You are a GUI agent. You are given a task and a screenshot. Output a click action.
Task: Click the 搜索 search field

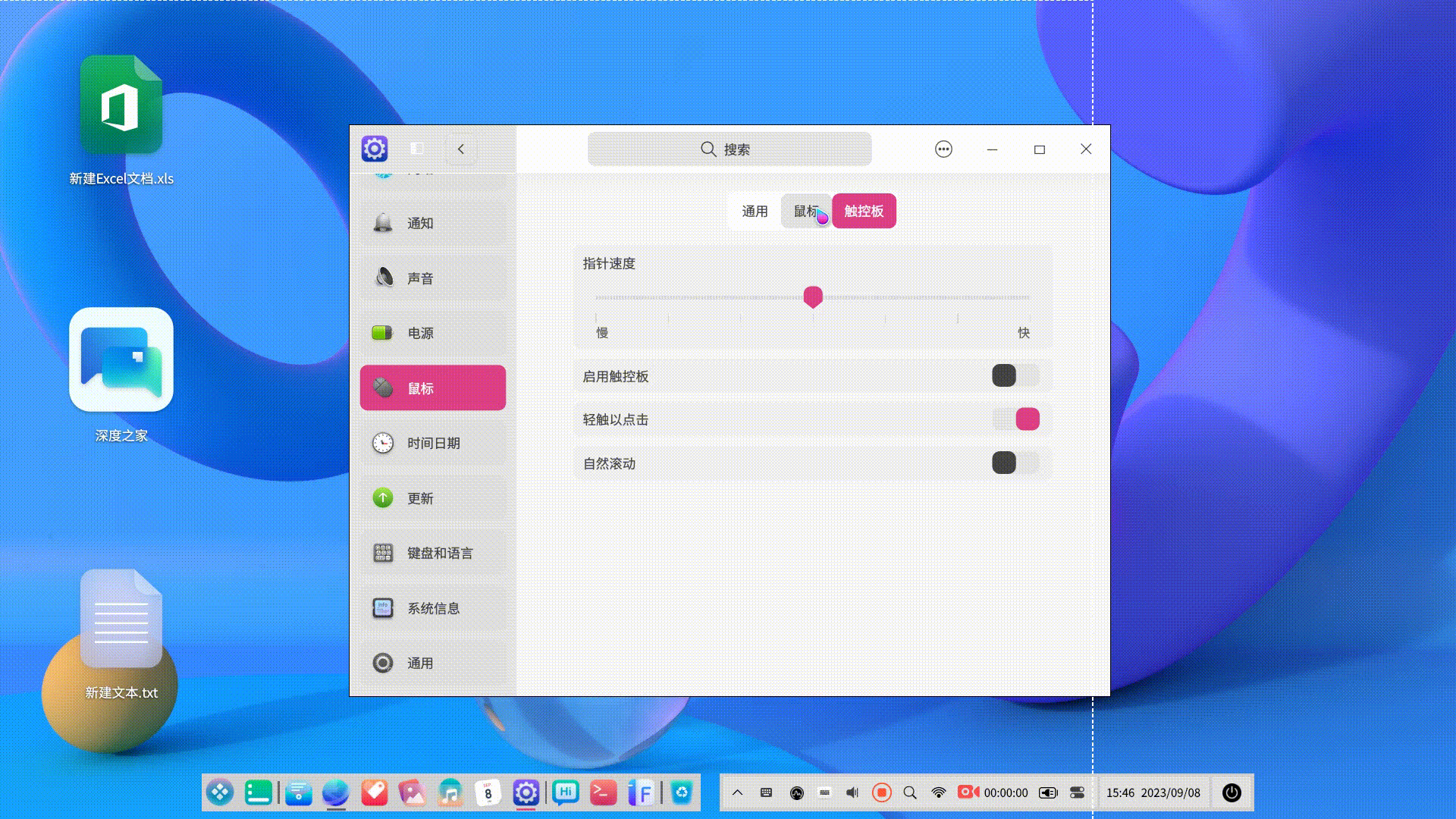pyautogui.click(x=730, y=149)
